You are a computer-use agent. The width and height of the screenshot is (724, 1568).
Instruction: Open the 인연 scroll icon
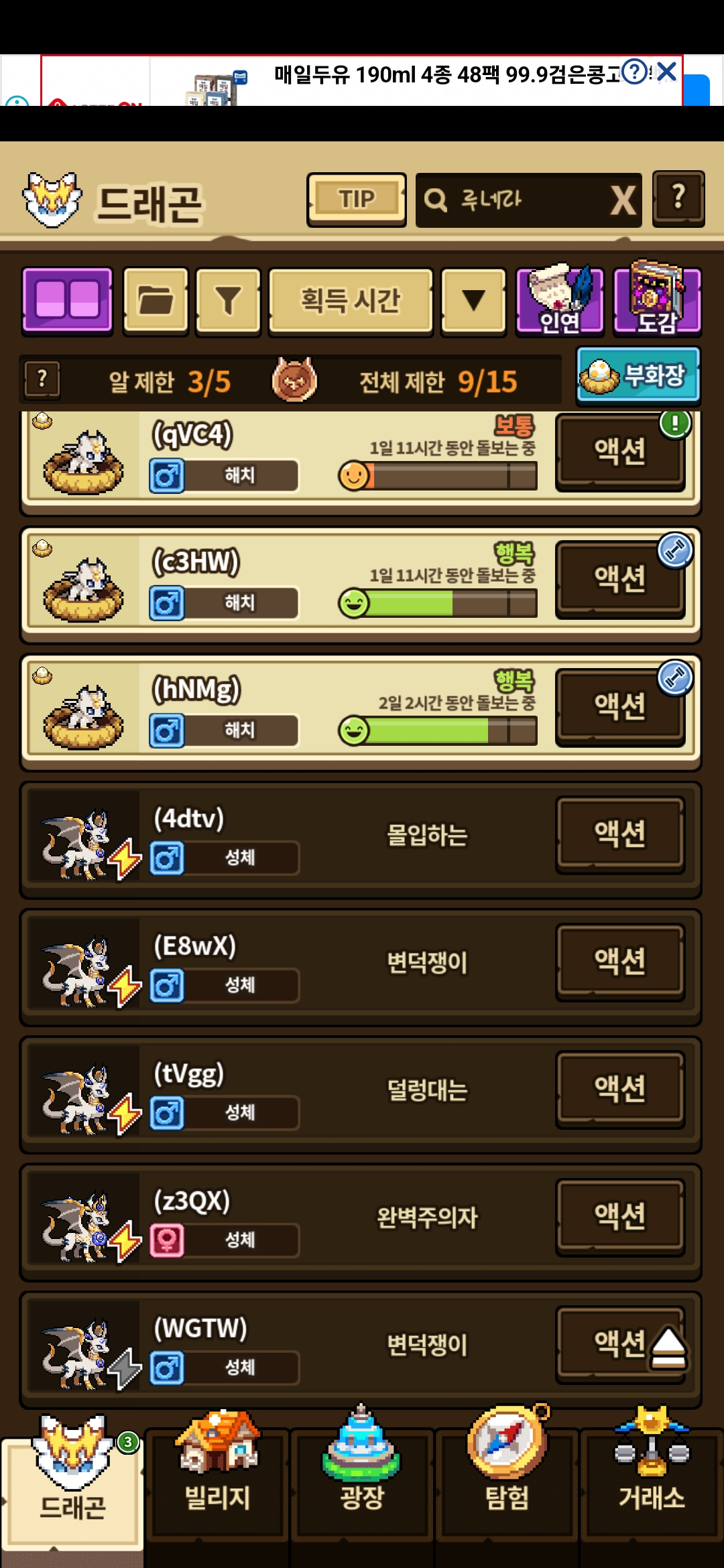coord(560,300)
